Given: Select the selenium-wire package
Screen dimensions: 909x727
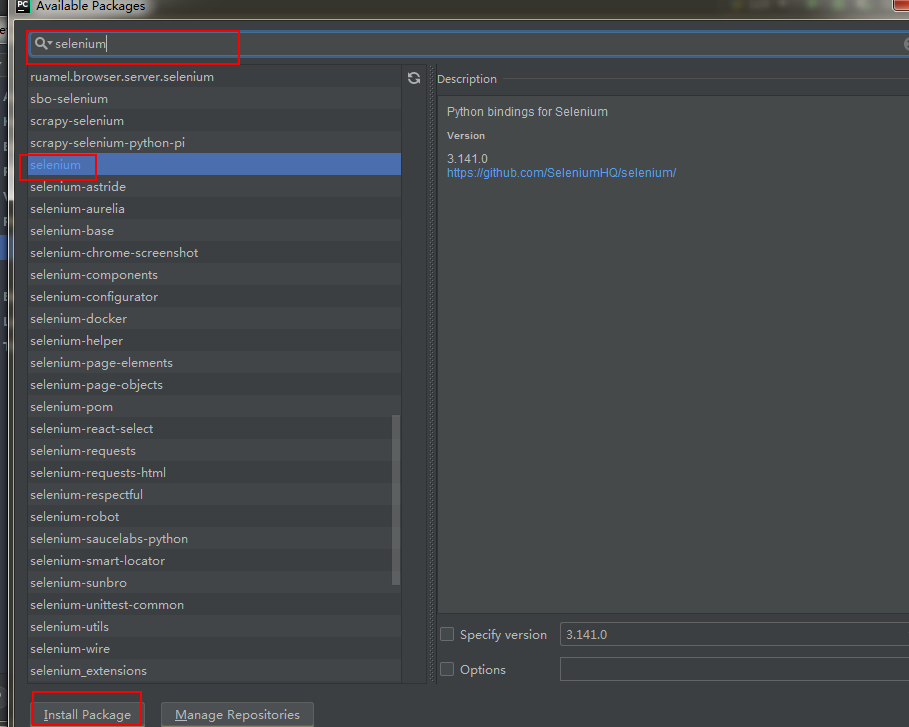Looking at the screenshot, I should [214, 649].
